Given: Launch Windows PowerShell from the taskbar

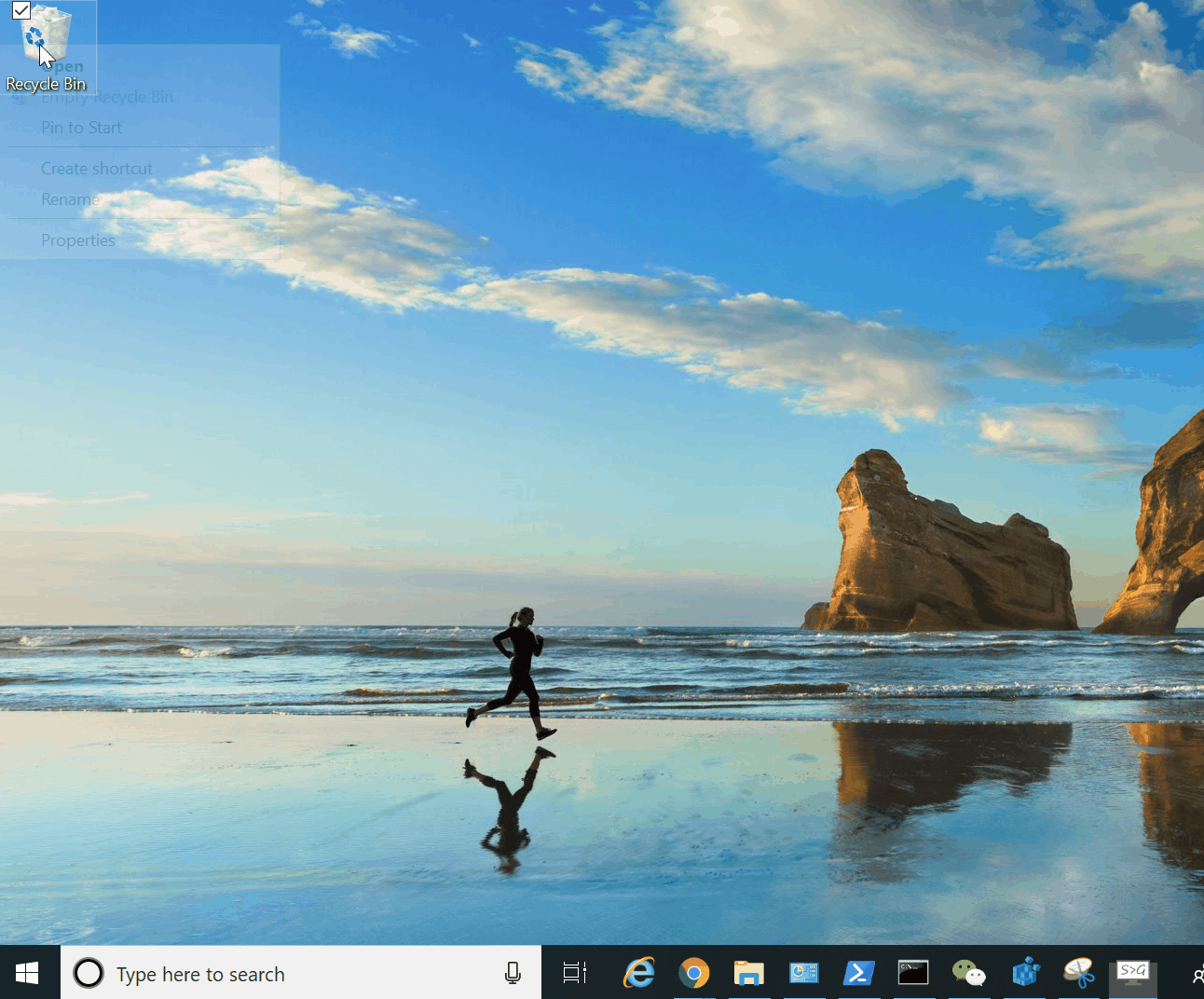Looking at the screenshot, I should pos(858,973).
